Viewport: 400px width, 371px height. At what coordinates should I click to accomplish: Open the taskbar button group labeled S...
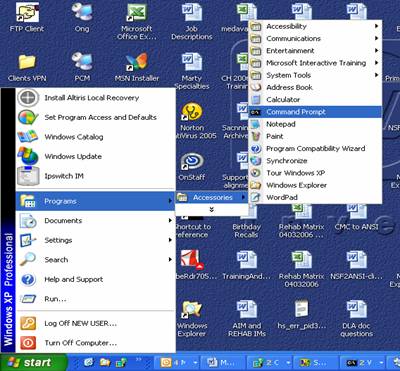(316, 363)
